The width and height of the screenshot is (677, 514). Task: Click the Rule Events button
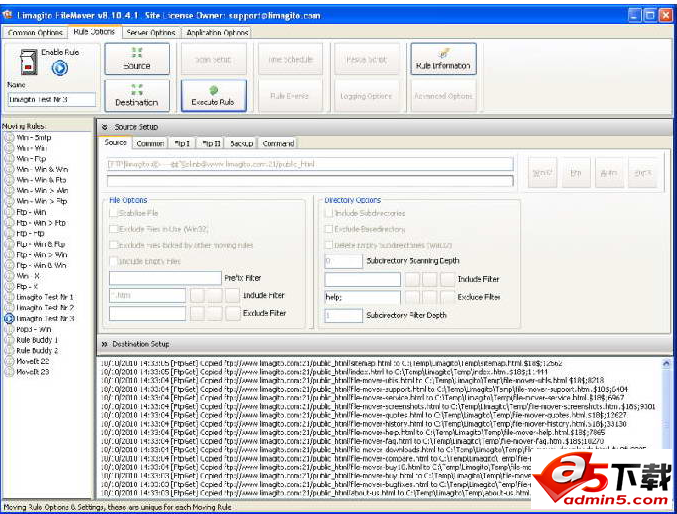(x=290, y=95)
